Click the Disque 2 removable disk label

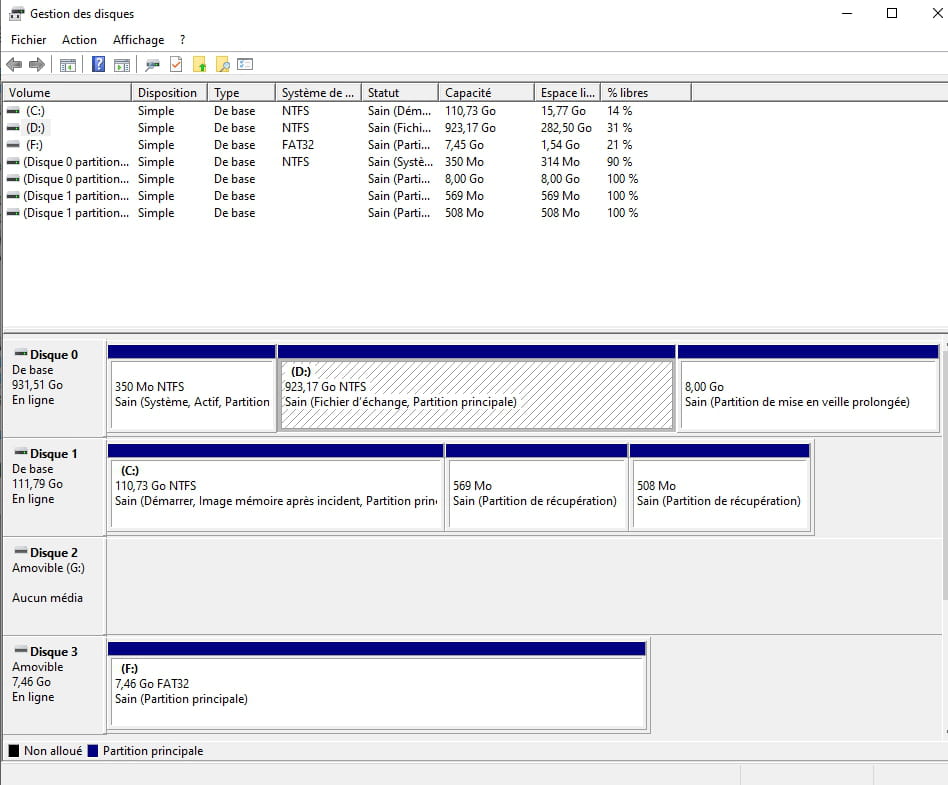click(x=54, y=553)
